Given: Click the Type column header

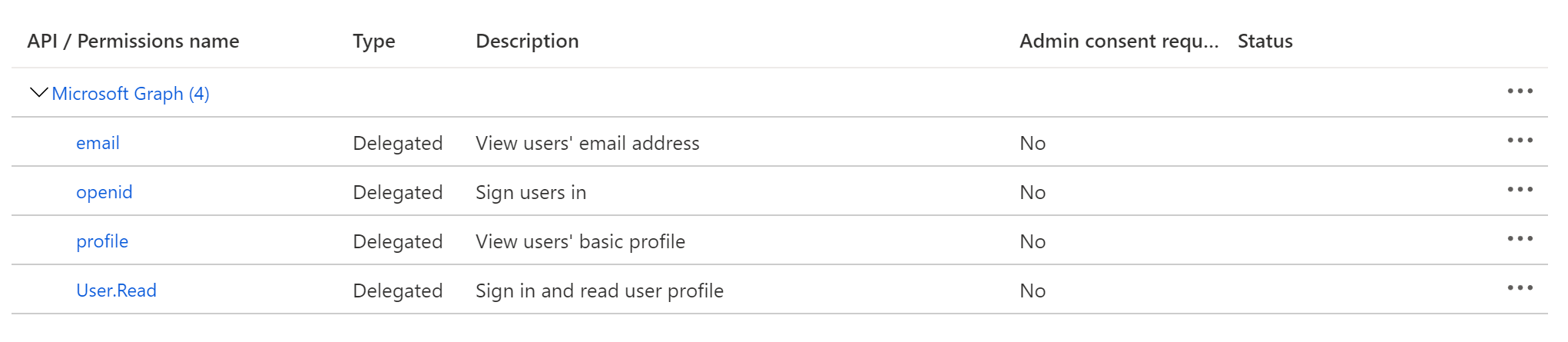Looking at the screenshot, I should click(373, 41).
